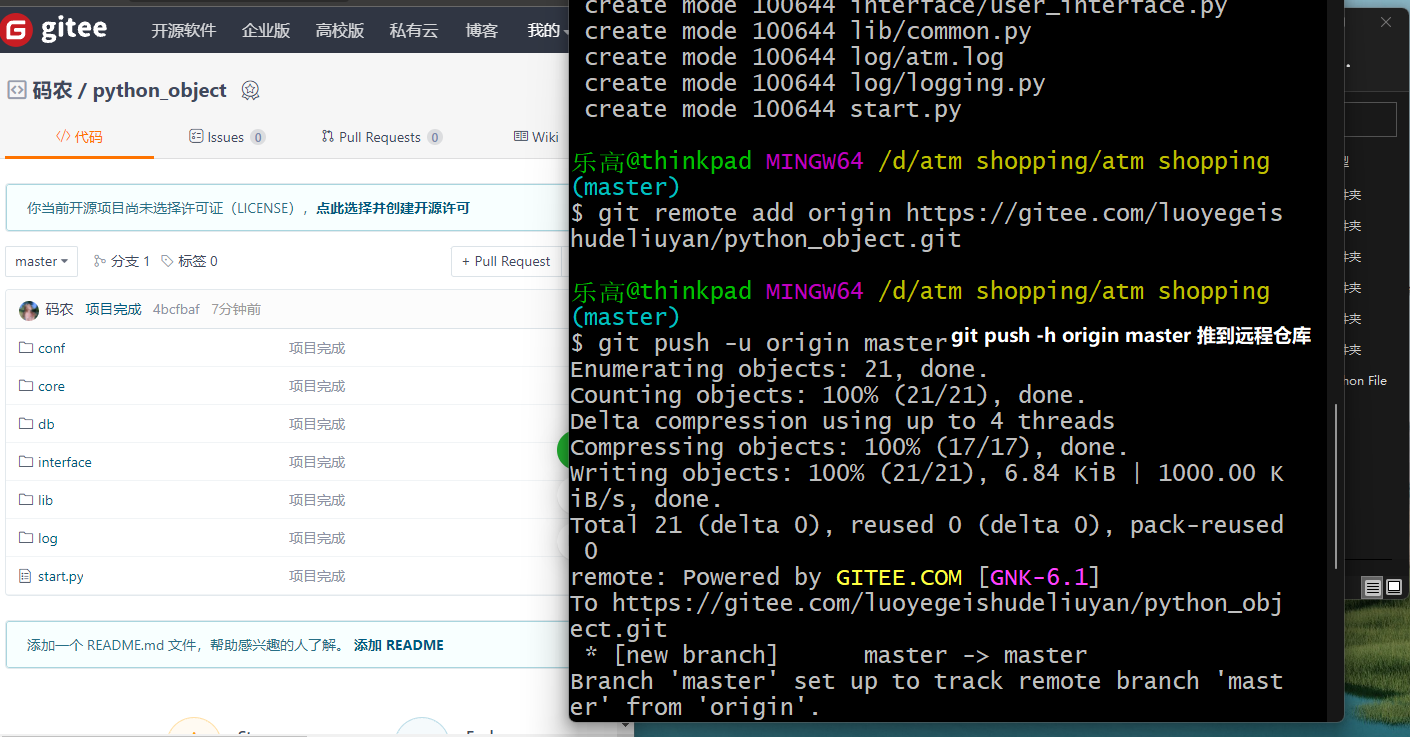The height and width of the screenshot is (737, 1410).
Task: Click the 项目完成 commit message in the conf row
Action: tap(317, 348)
